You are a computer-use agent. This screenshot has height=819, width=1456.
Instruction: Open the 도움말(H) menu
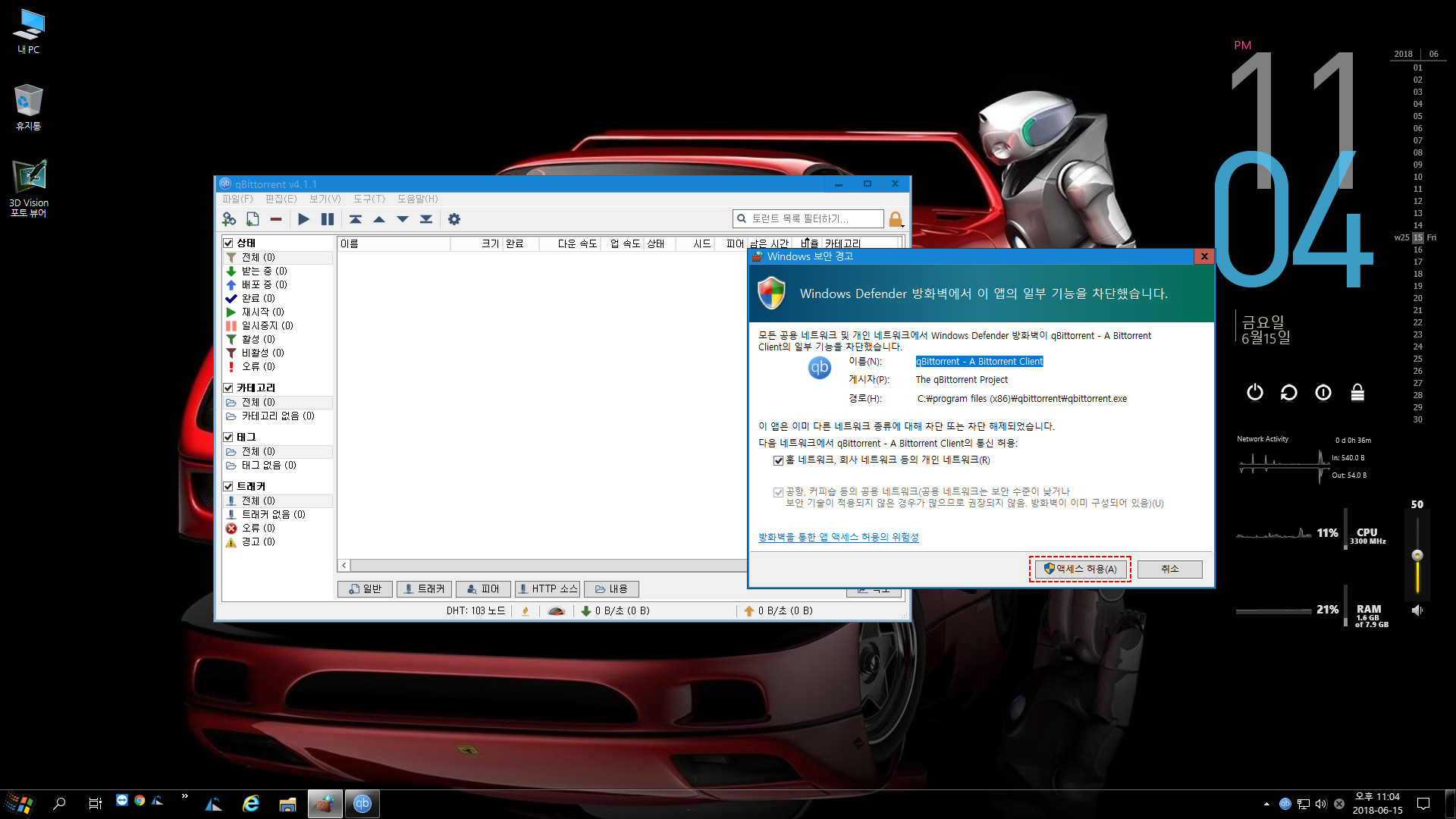click(418, 199)
